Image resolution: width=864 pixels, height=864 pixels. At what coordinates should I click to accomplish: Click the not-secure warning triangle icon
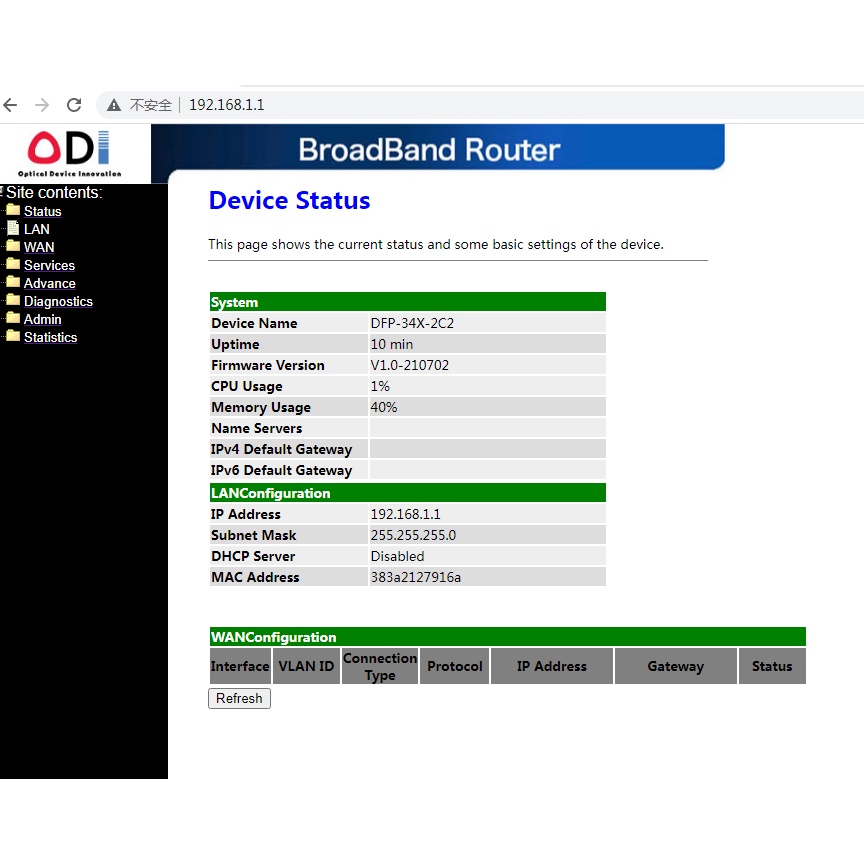pyautogui.click(x=115, y=105)
